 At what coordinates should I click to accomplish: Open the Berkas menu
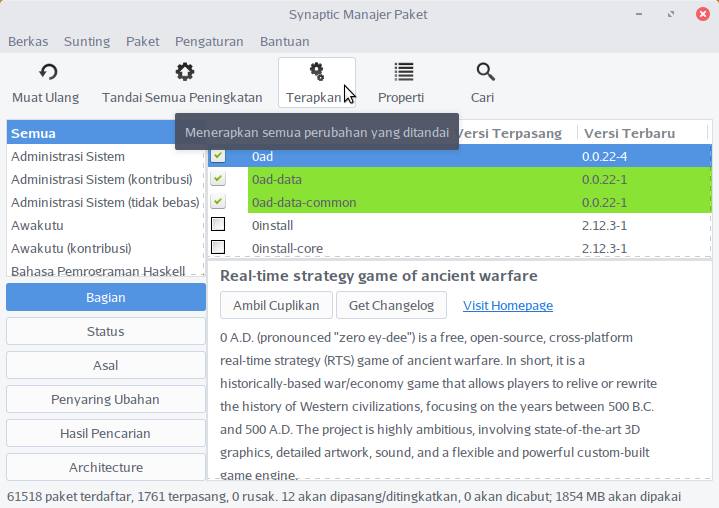[28, 42]
